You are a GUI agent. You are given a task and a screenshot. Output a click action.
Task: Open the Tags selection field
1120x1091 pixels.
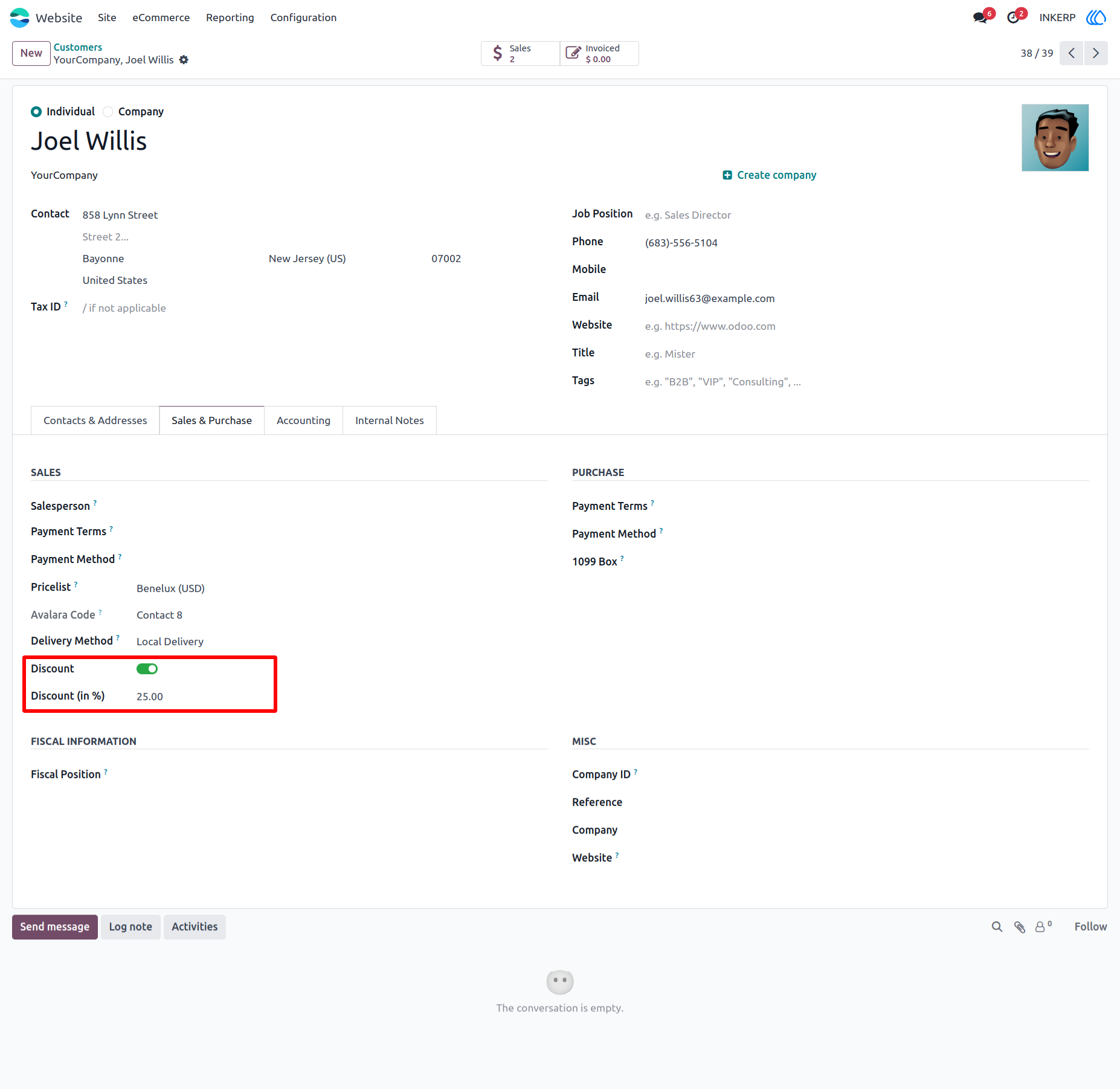point(866,382)
